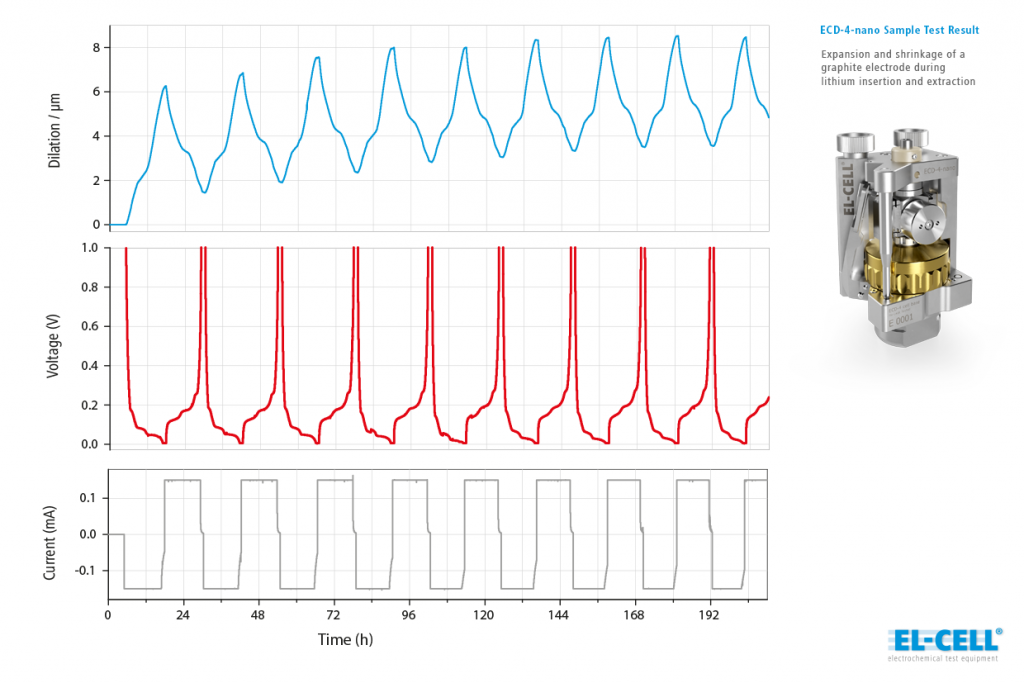Select the 168 hour tick on time axis
This screenshot has height=683, width=1024.
coord(634,615)
